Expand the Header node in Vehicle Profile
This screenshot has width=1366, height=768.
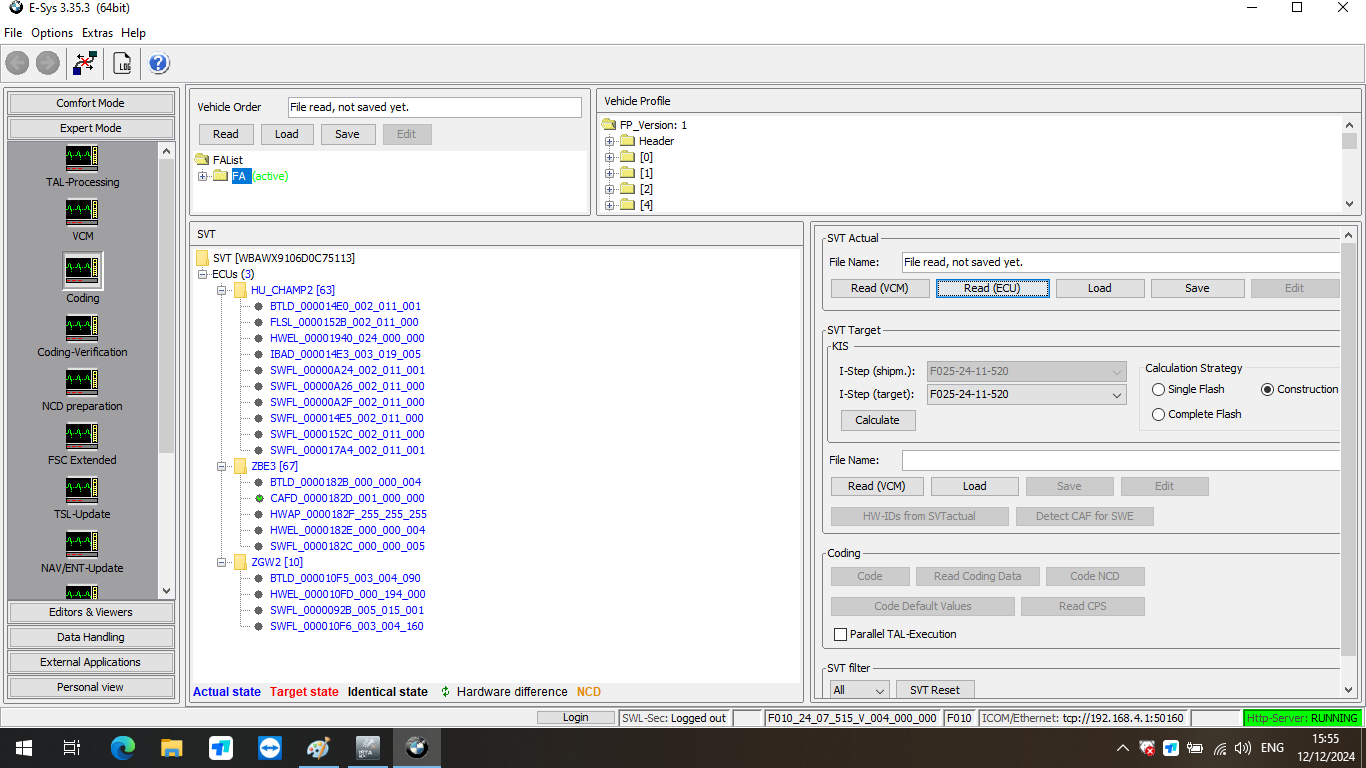tap(609, 141)
